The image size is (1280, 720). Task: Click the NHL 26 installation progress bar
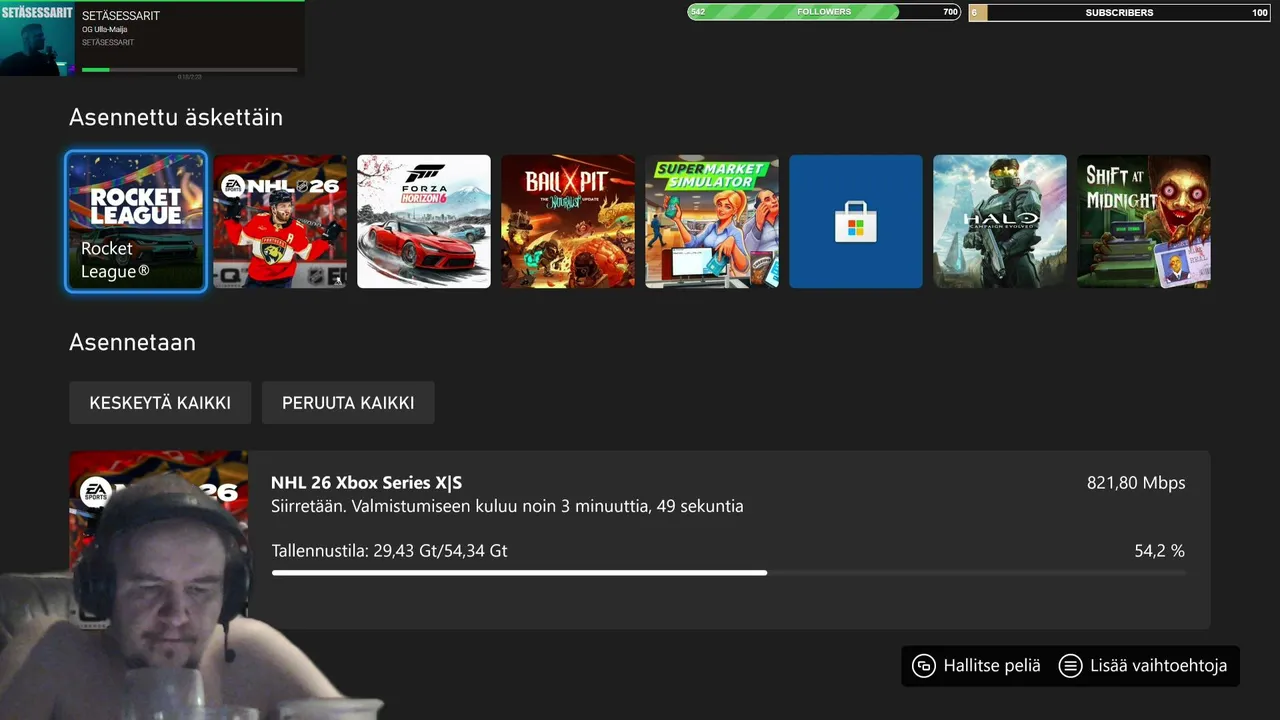coord(728,573)
